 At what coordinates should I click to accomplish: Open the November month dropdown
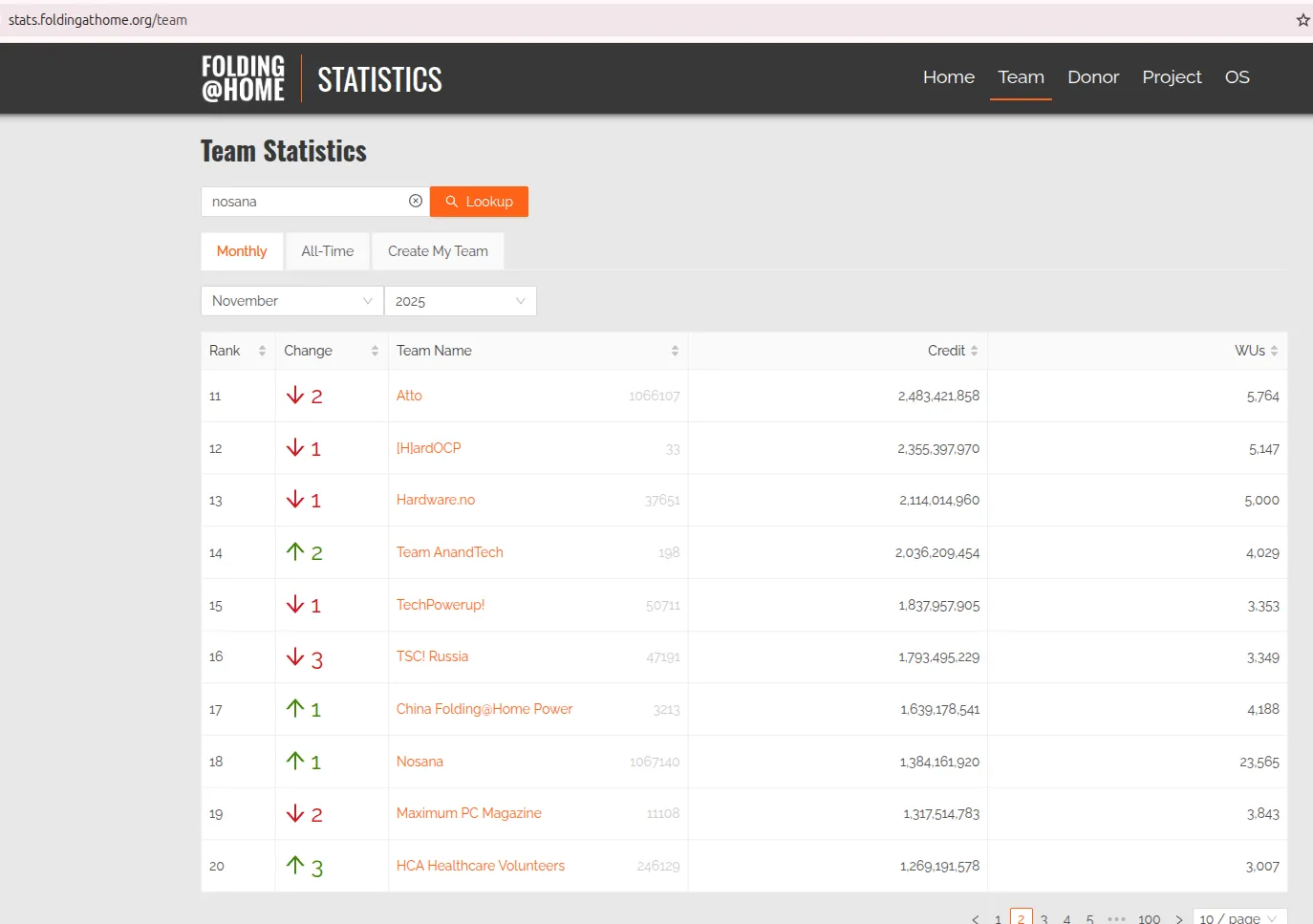(291, 301)
